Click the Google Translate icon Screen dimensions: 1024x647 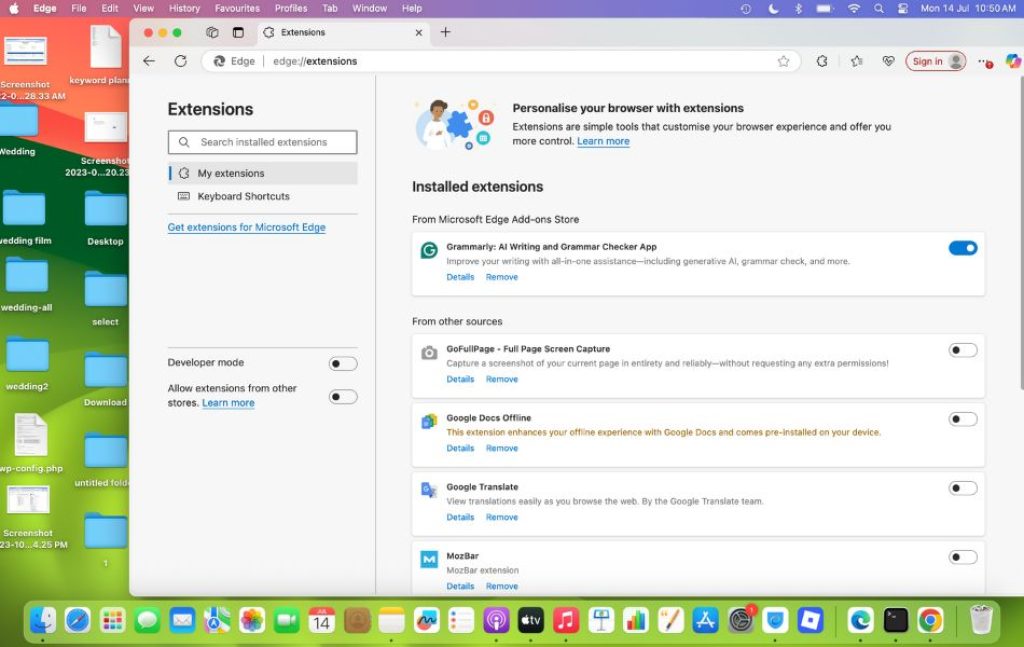click(x=429, y=490)
